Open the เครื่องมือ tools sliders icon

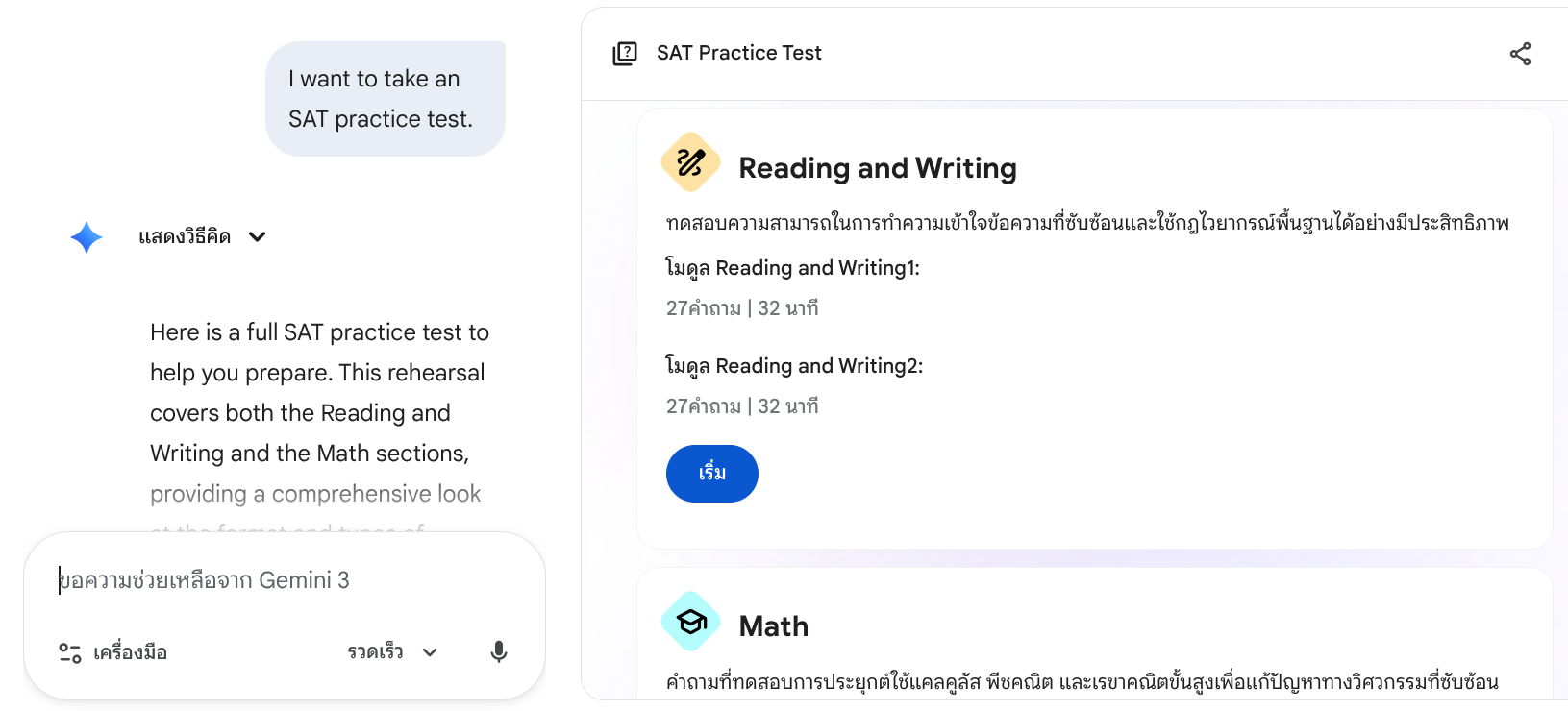point(70,653)
